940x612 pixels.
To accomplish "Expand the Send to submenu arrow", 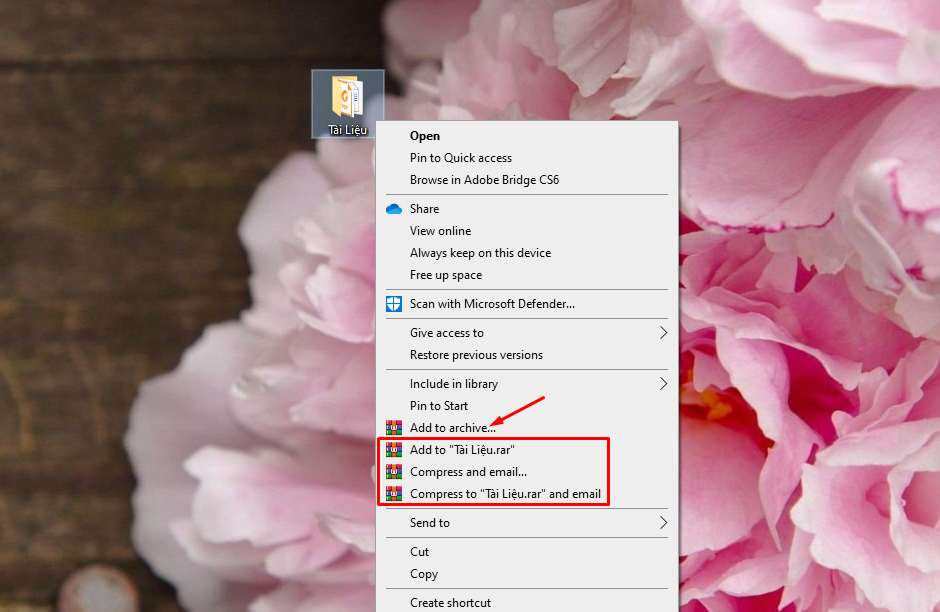I will [x=662, y=523].
